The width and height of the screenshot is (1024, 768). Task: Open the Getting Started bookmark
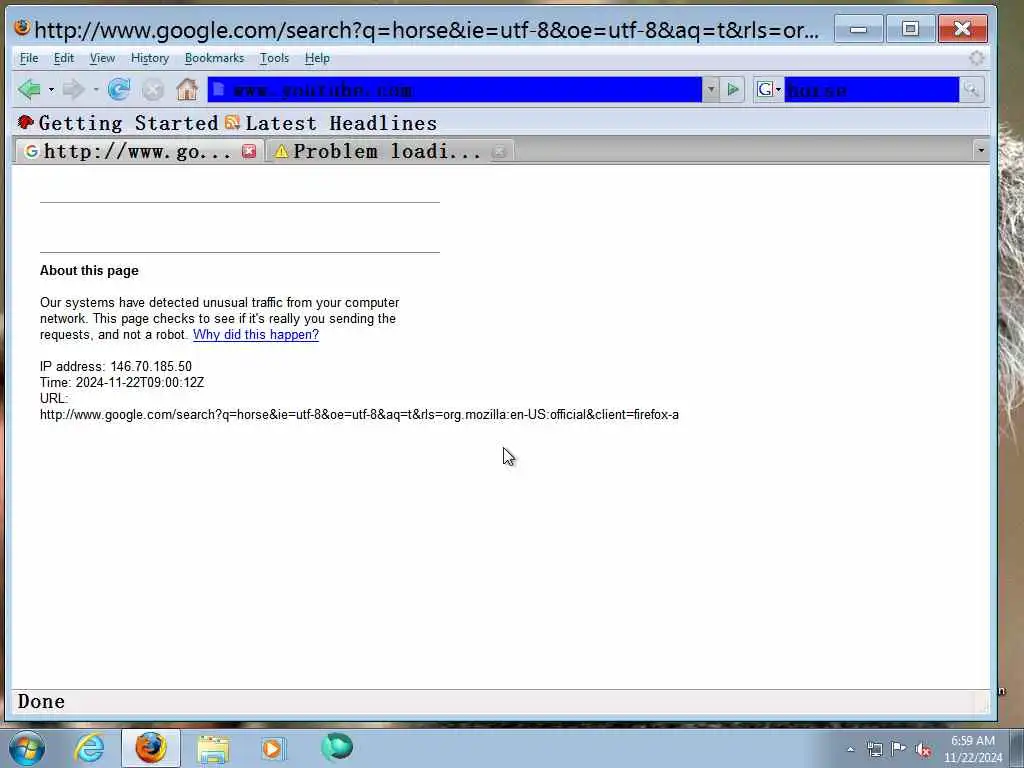pyautogui.click(x=118, y=123)
